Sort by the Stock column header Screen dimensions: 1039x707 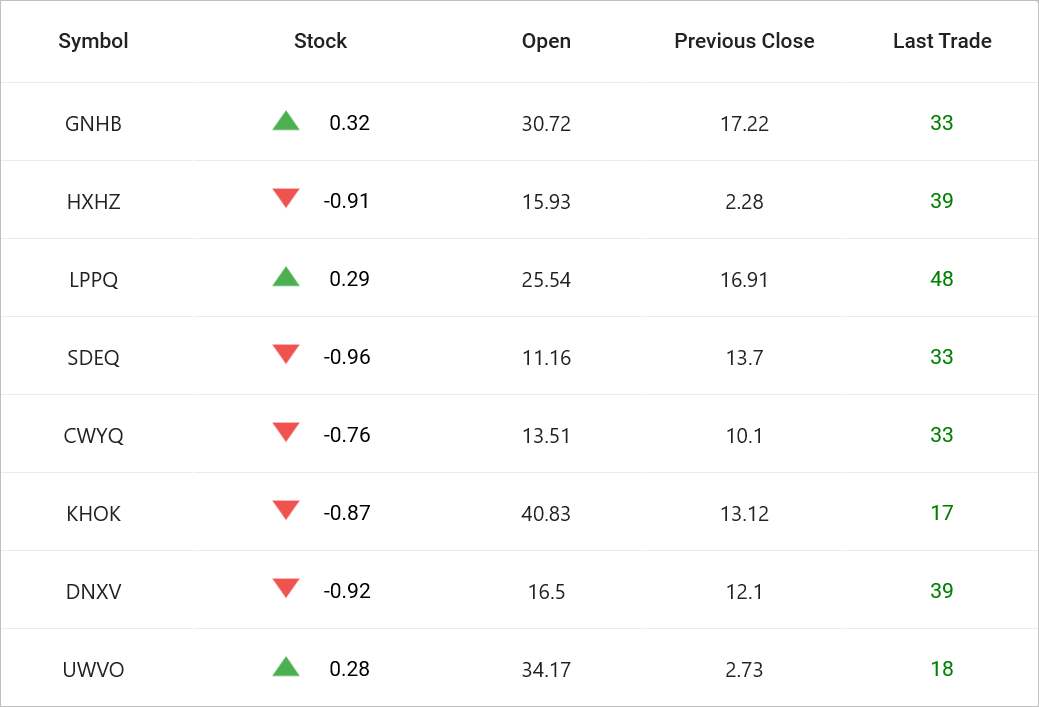[x=320, y=41]
